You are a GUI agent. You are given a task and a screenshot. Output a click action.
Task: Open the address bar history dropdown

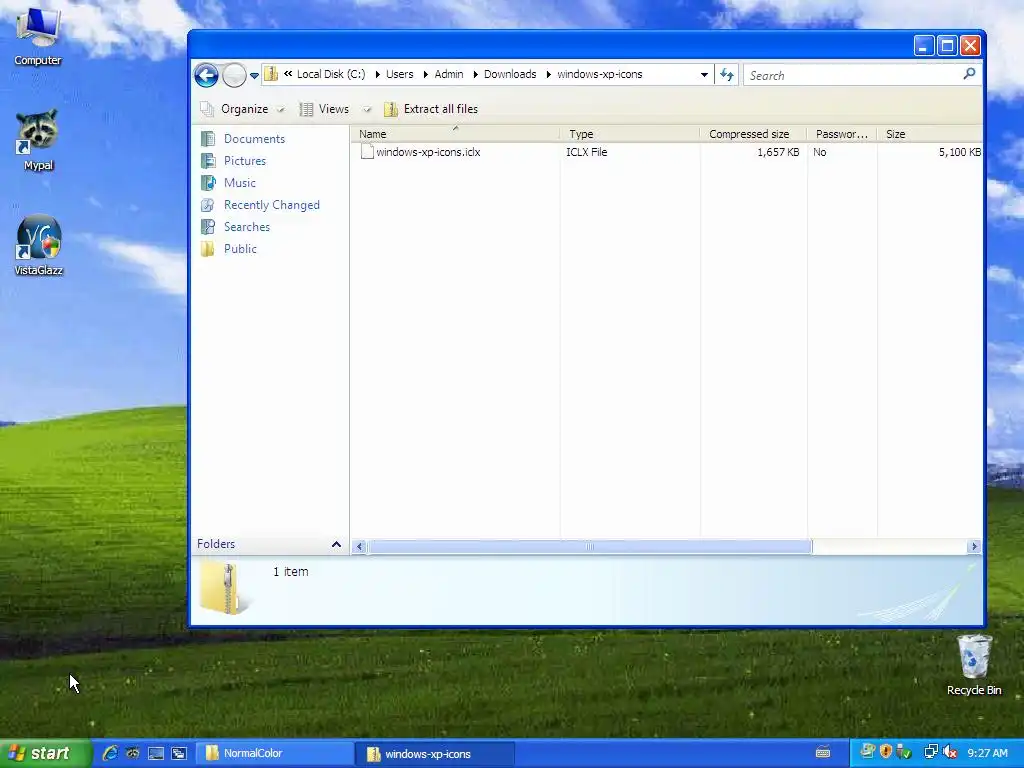(704, 74)
